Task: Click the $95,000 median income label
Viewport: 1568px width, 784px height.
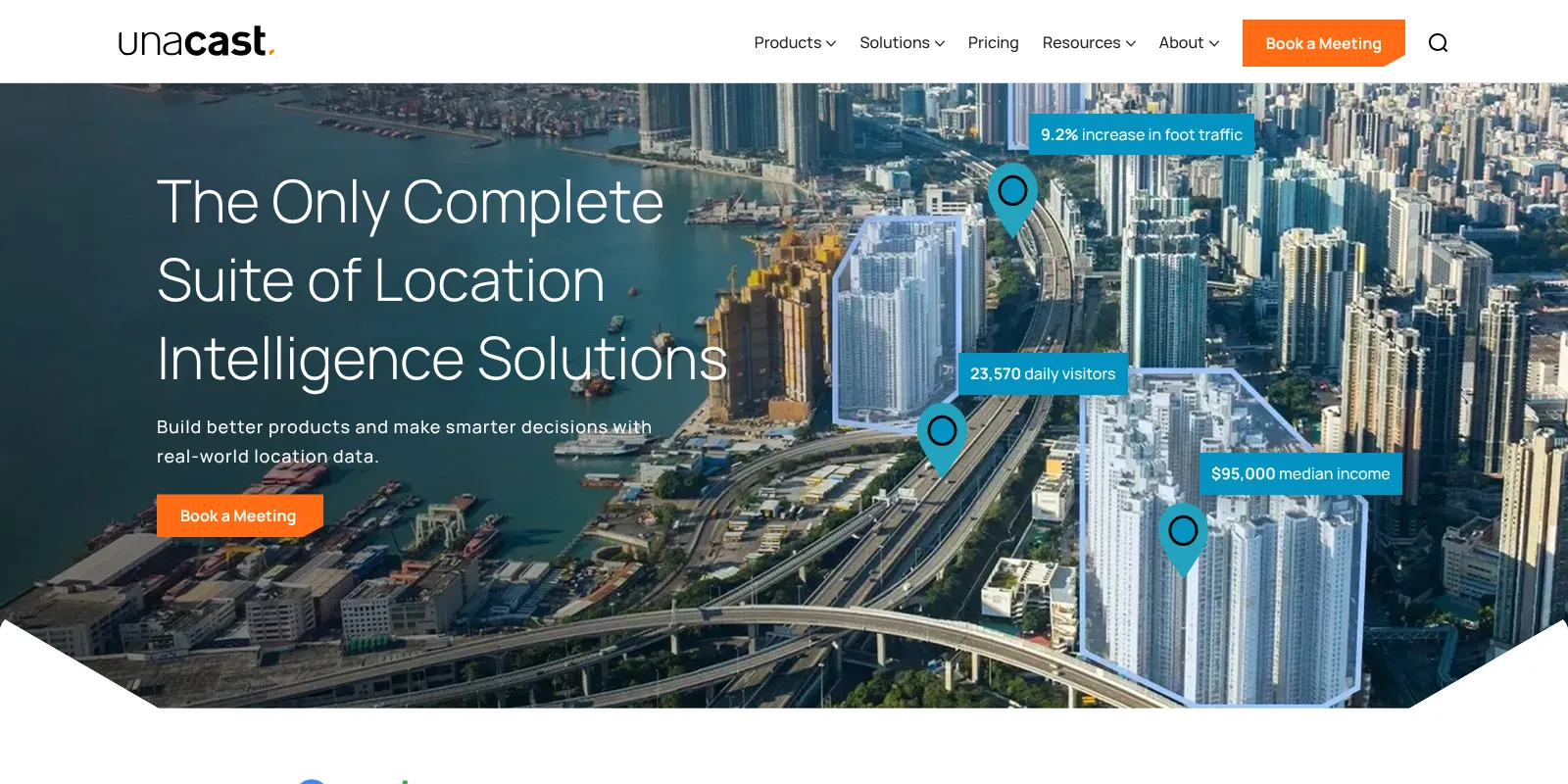Action: point(1300,473)
